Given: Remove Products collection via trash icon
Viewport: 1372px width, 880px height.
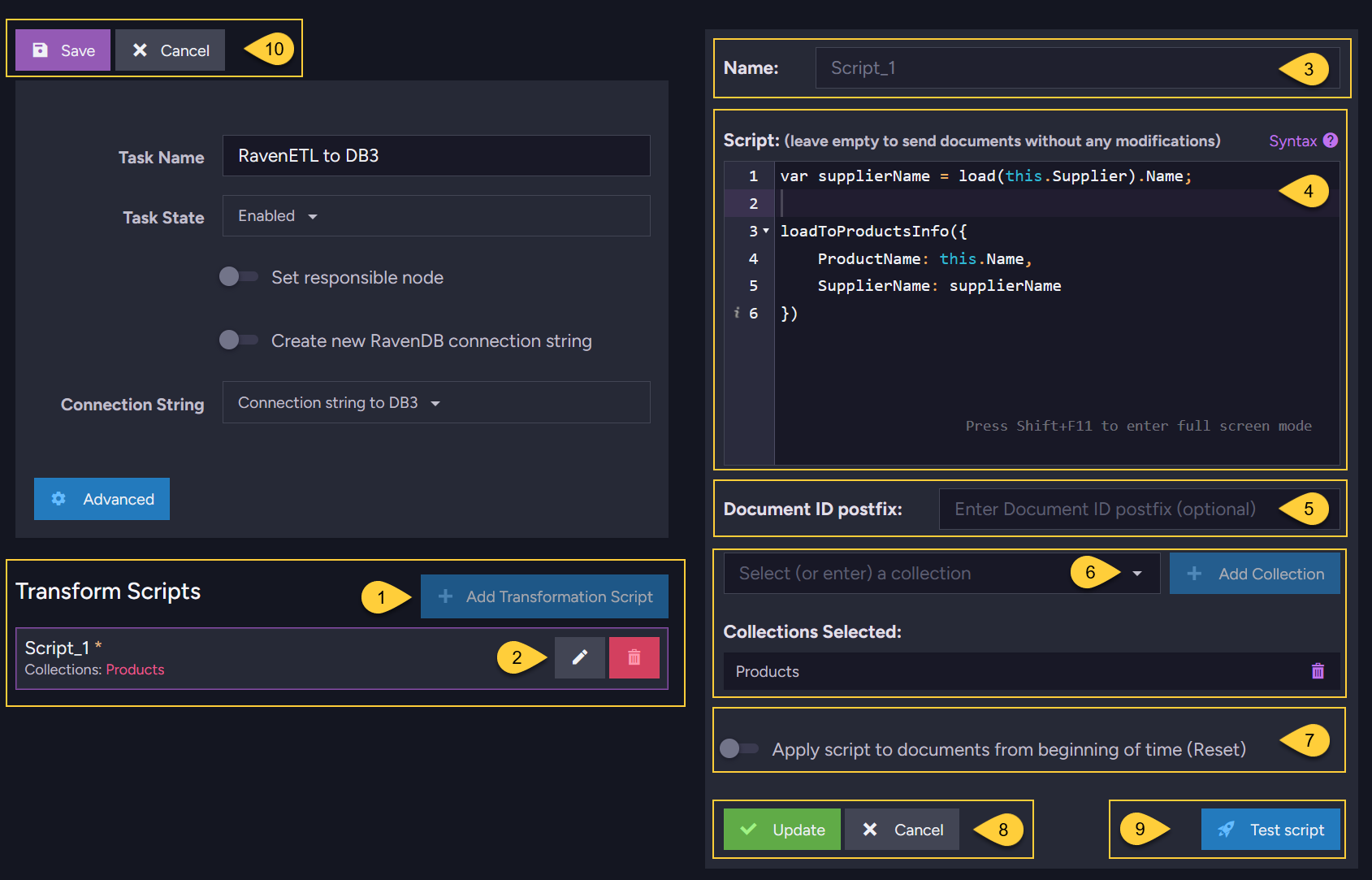Looking at the screenshot, I should click(1318, 671).
